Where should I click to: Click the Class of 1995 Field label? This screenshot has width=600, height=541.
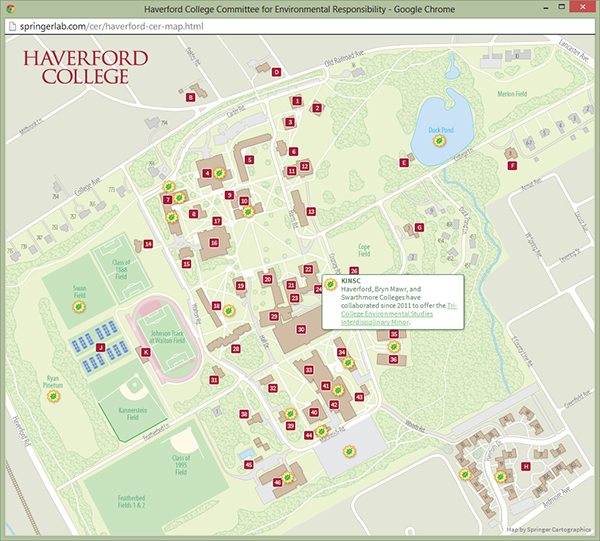click(x=181, y=465)
